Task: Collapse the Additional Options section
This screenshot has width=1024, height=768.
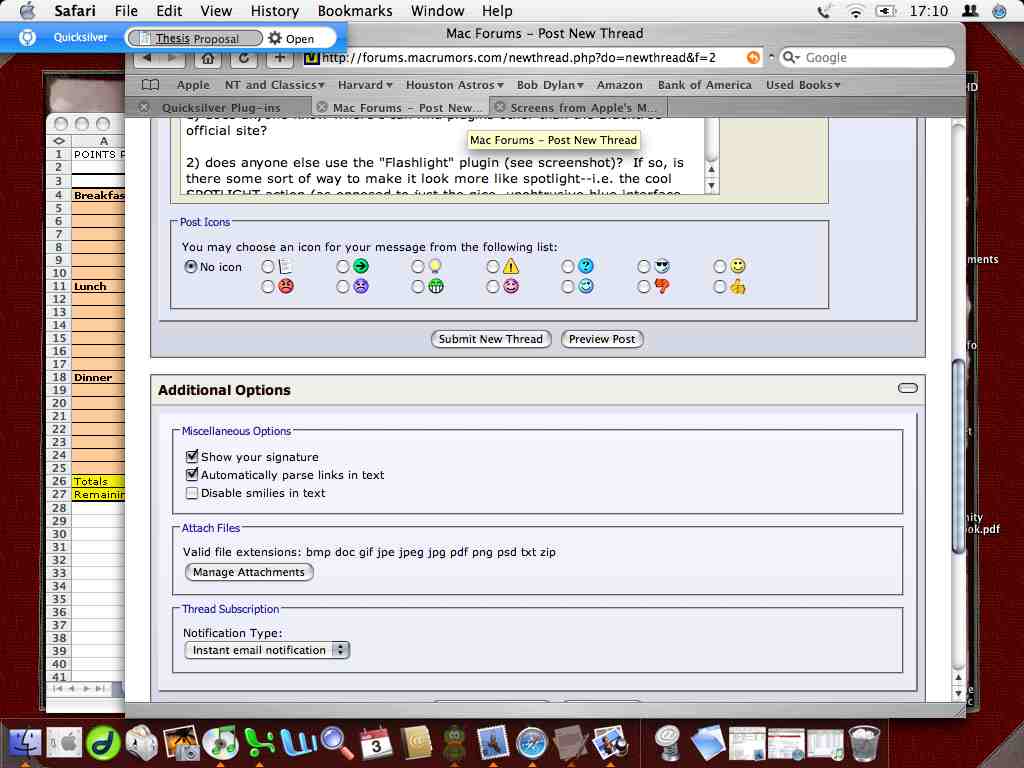Action: pos(907,388)
